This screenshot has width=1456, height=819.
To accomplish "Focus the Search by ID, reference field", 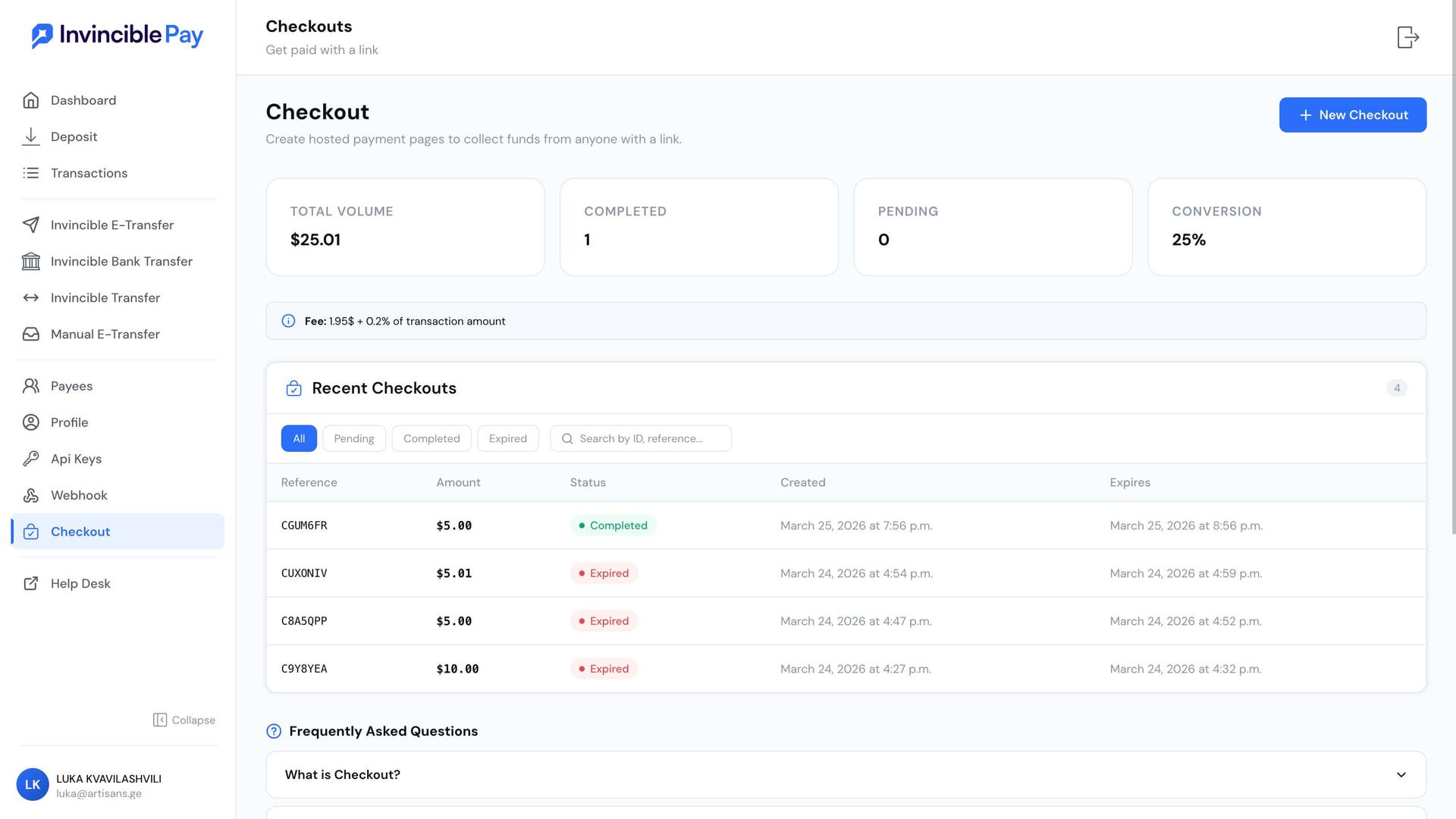I will 641,438.
